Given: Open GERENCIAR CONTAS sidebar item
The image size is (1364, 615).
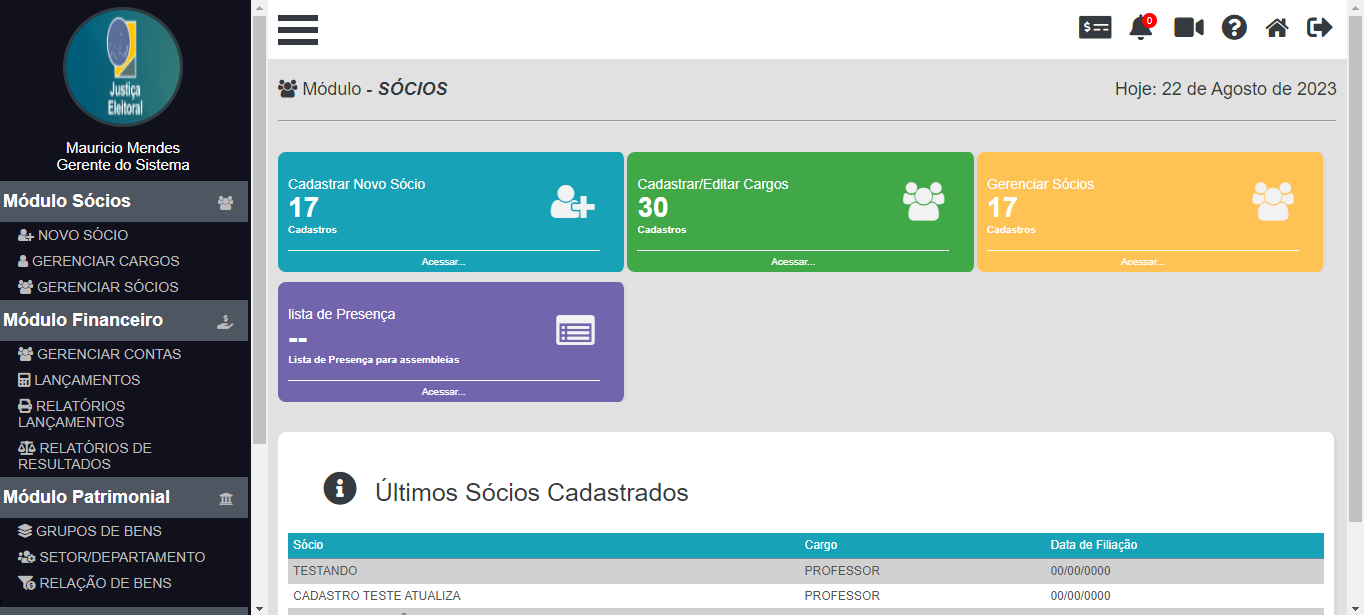Looking at the screenshot, I should (108, 354).
